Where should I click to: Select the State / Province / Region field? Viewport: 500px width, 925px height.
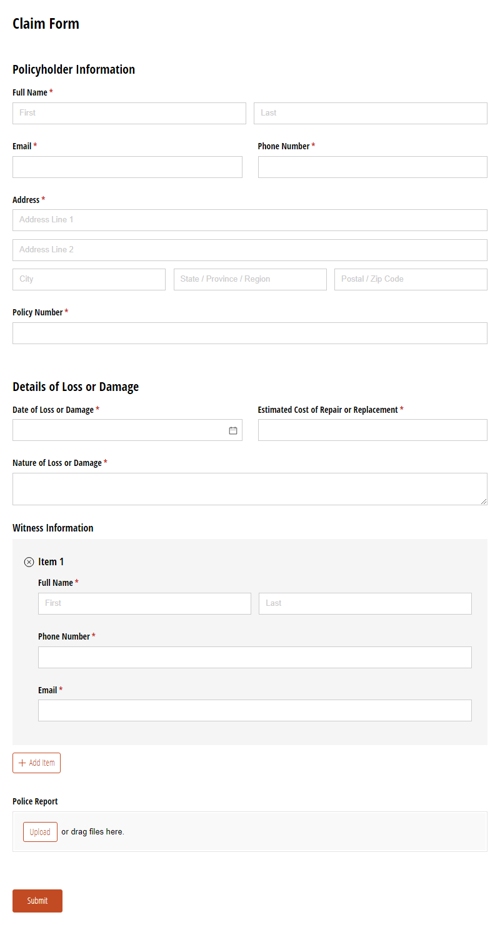[250, 280]
